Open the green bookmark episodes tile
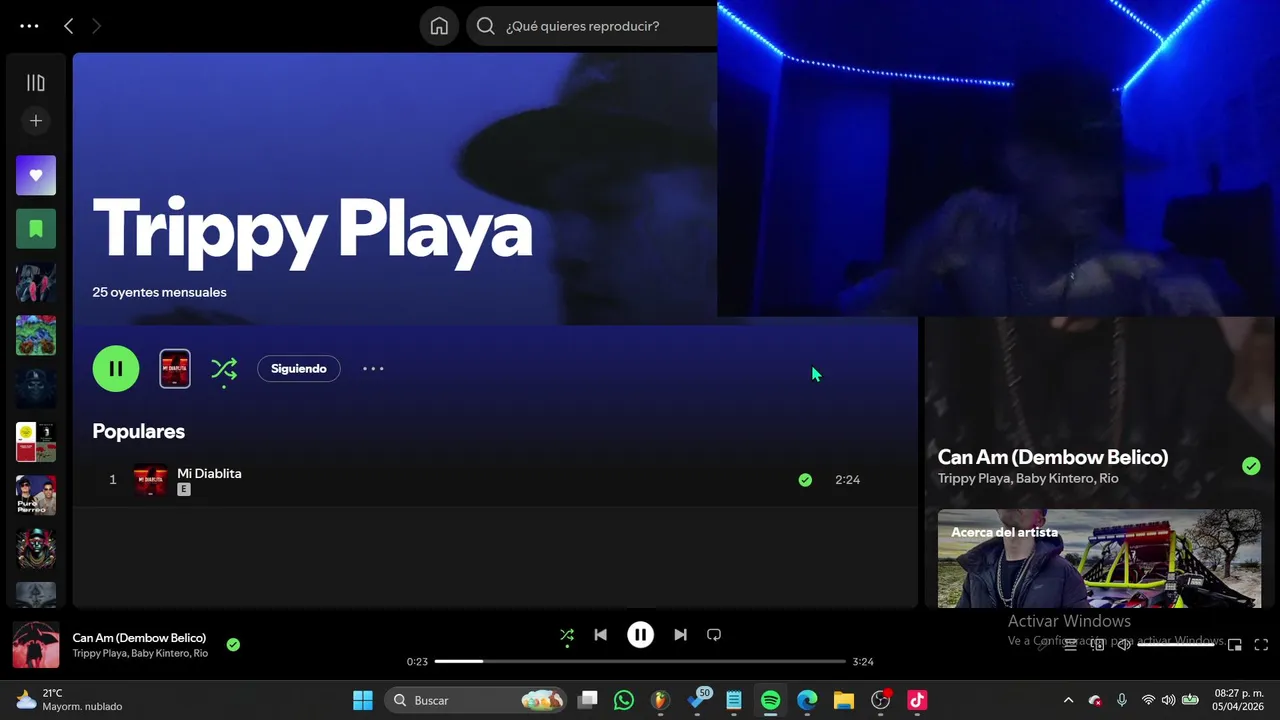Image resolution: width=1280 pixels, height=720 pixels. 36,229
